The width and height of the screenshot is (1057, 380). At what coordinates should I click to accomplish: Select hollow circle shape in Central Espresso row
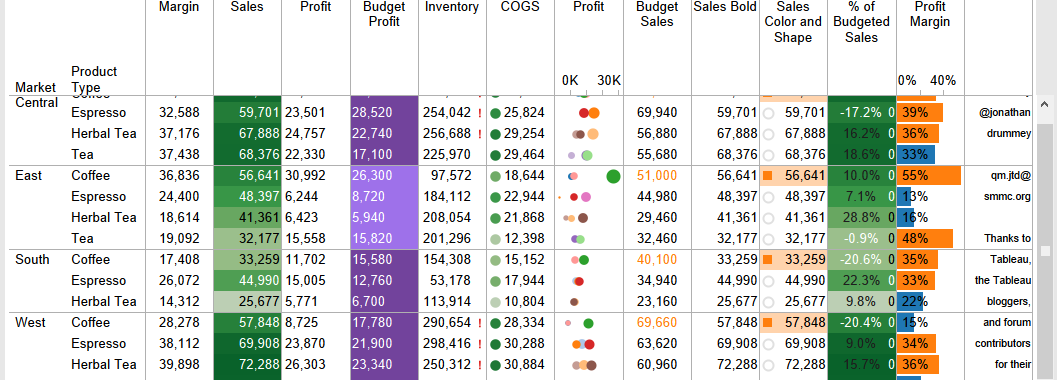(768, 113)
